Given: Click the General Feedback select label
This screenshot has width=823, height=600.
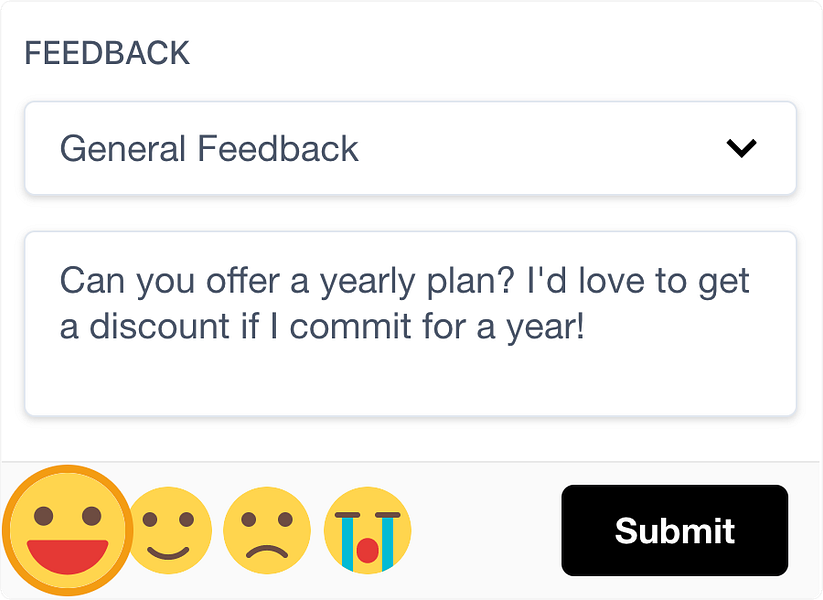Looking at the screenshot, I should [x=209, y=149].
